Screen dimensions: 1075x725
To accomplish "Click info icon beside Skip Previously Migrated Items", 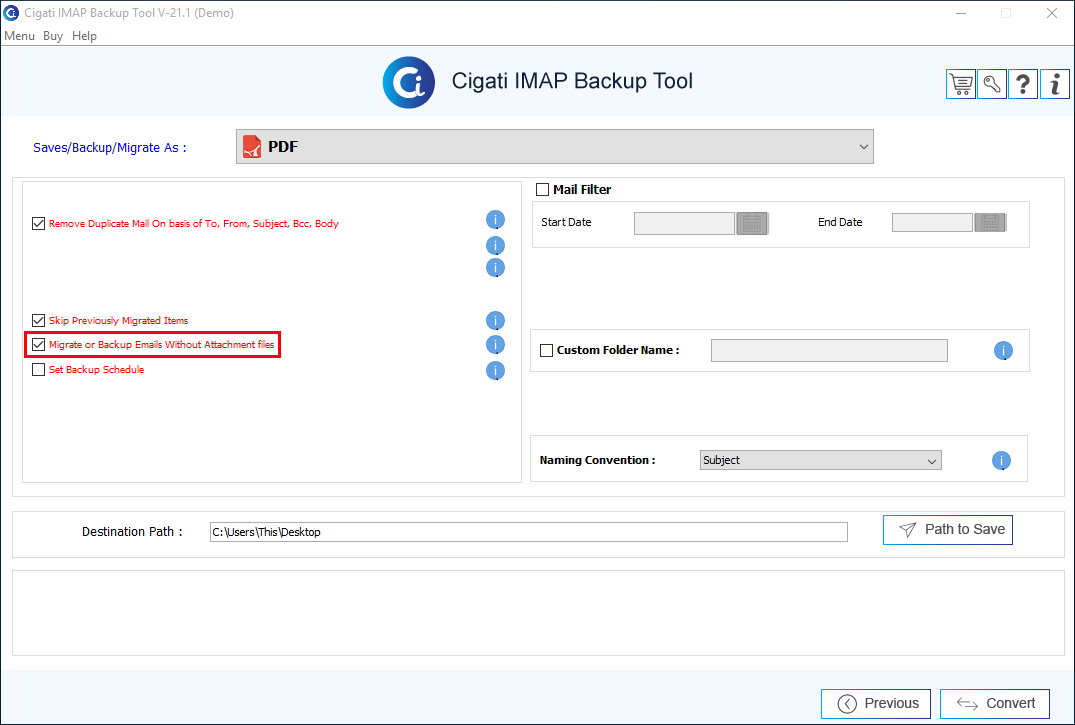I will 495,320.
